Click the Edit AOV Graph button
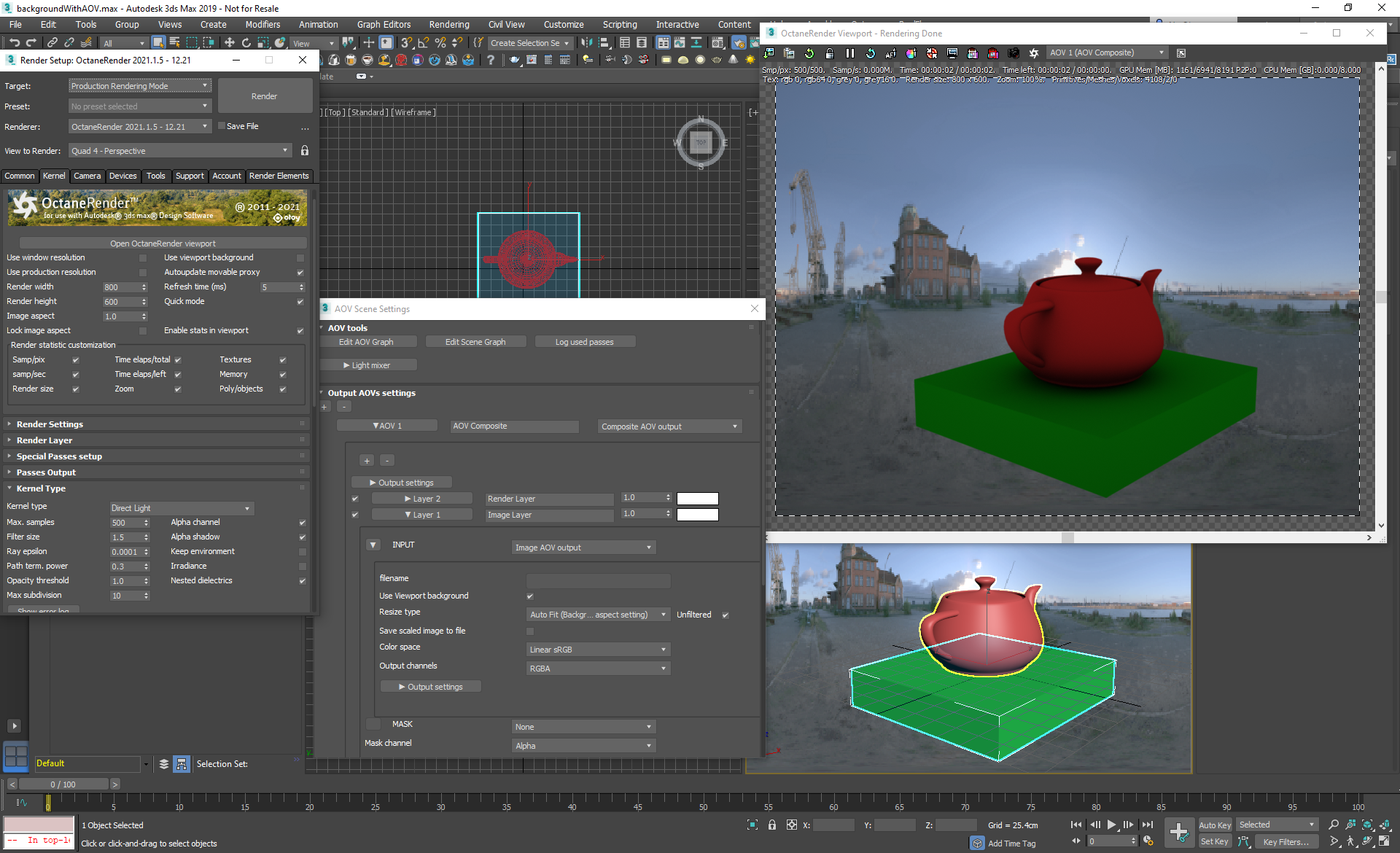Viewport: 1400px width, 853px height. (x=366, y=342)
